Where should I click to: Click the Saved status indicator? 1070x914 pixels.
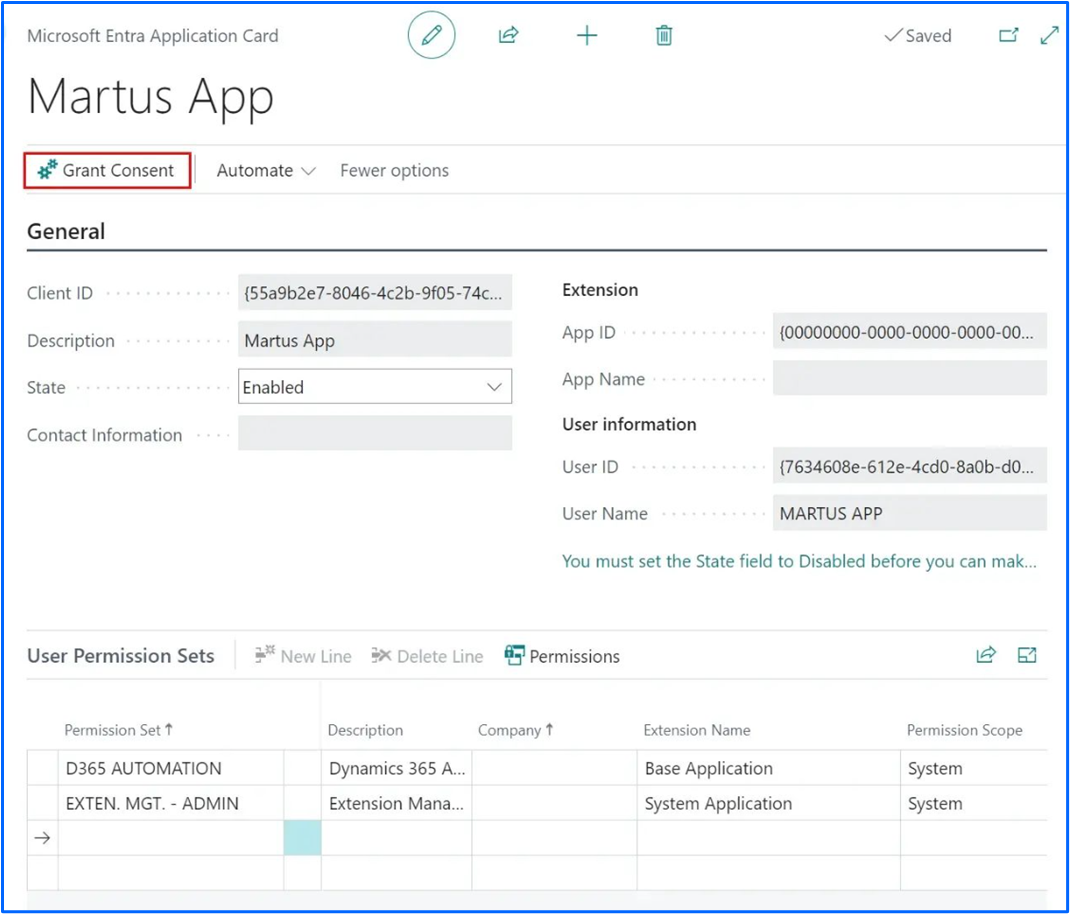click(x=917, y=35)
